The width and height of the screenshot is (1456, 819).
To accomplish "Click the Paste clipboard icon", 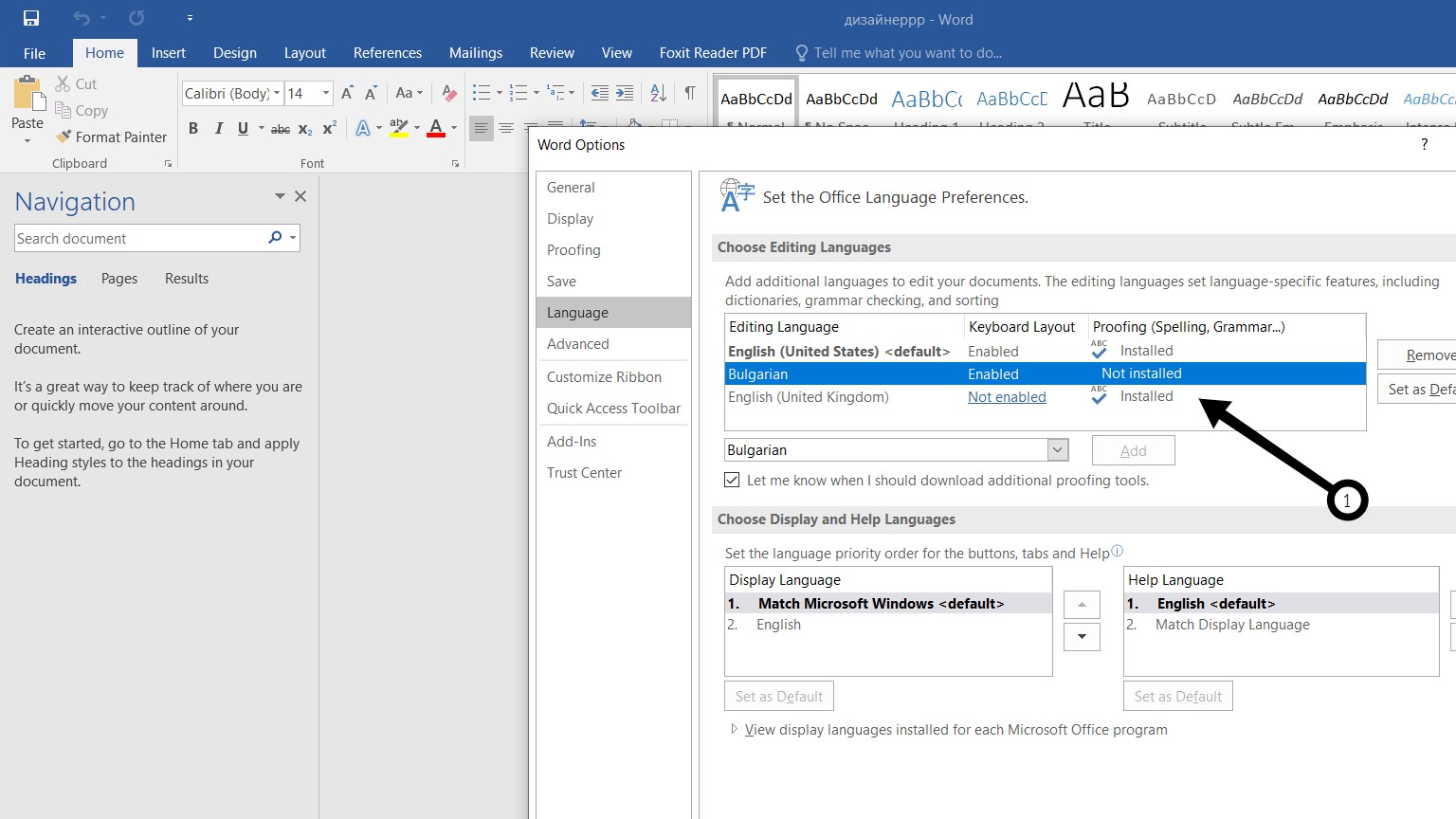I will tap(27, 95).
